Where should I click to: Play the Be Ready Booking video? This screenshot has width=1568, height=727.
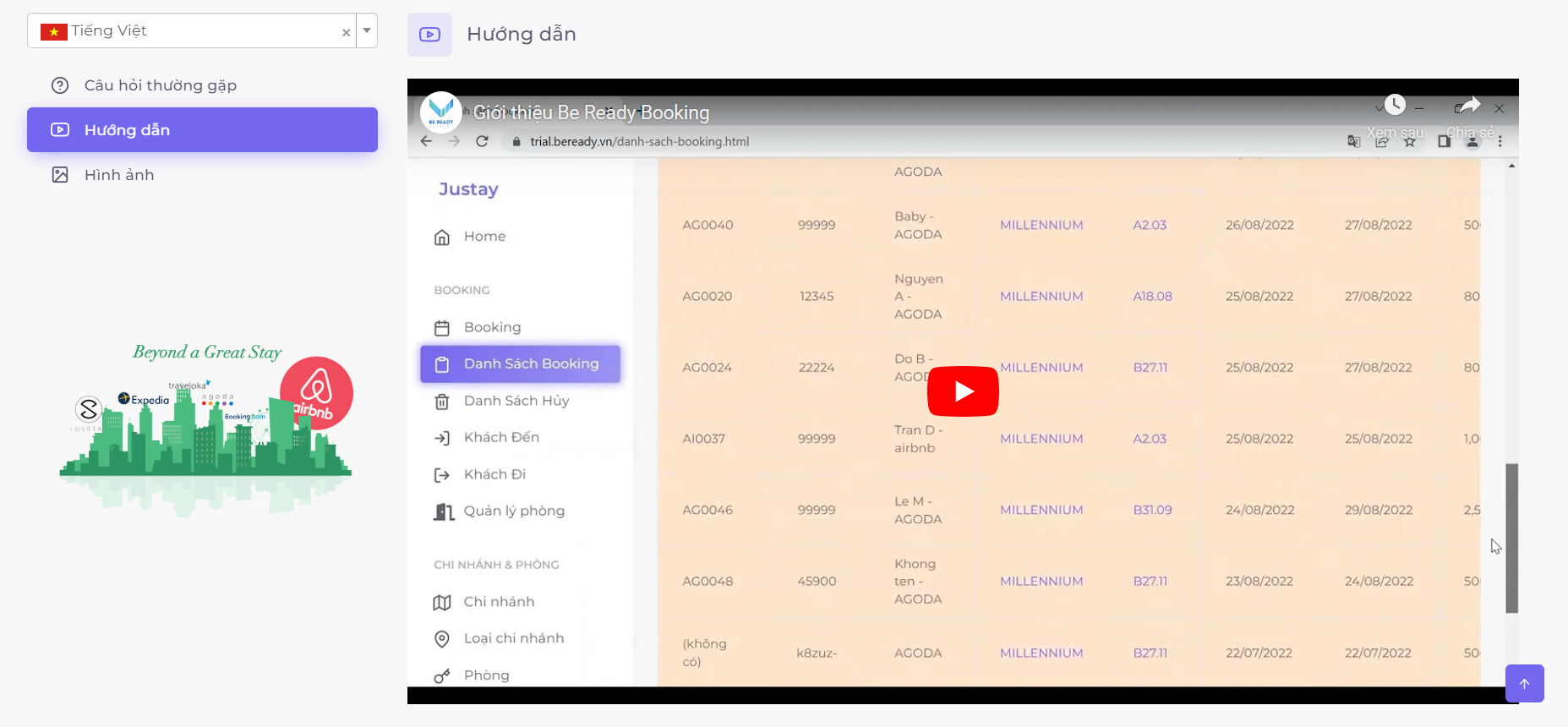click(x=963, y=391)
